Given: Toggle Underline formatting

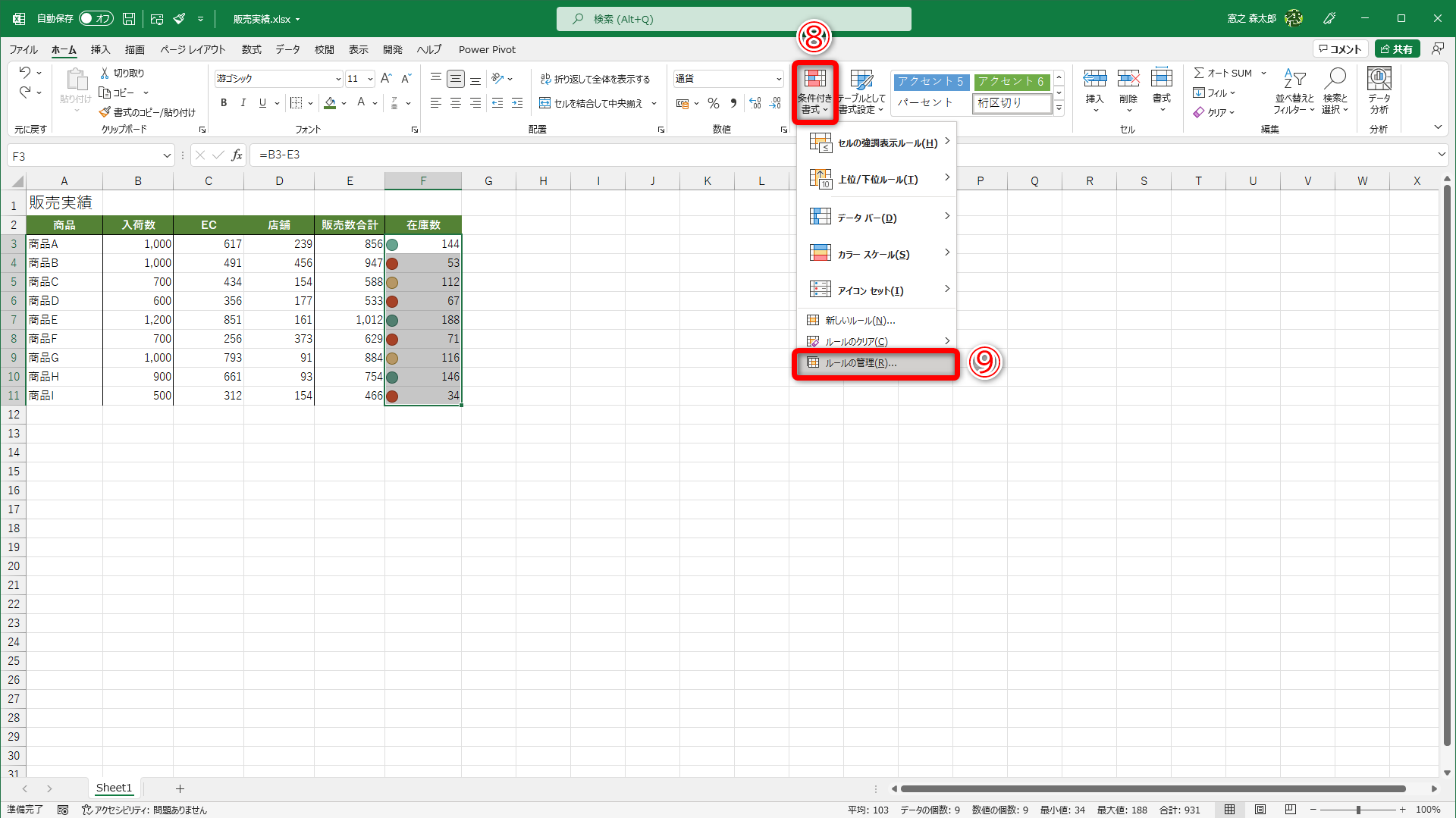Looking at the screenshot, I should click(262, 103).
